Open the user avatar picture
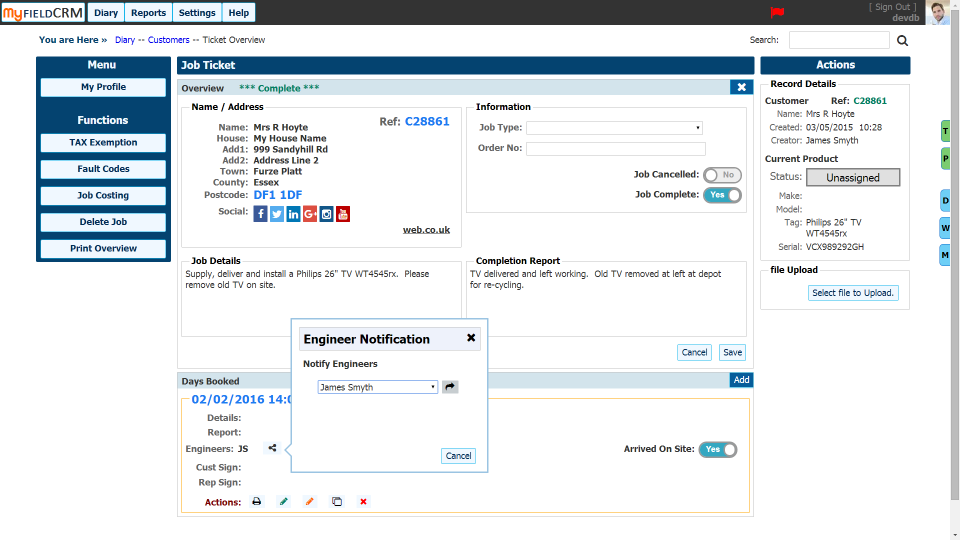This screenshot has width=960, height=540. (x=937, y=12)
